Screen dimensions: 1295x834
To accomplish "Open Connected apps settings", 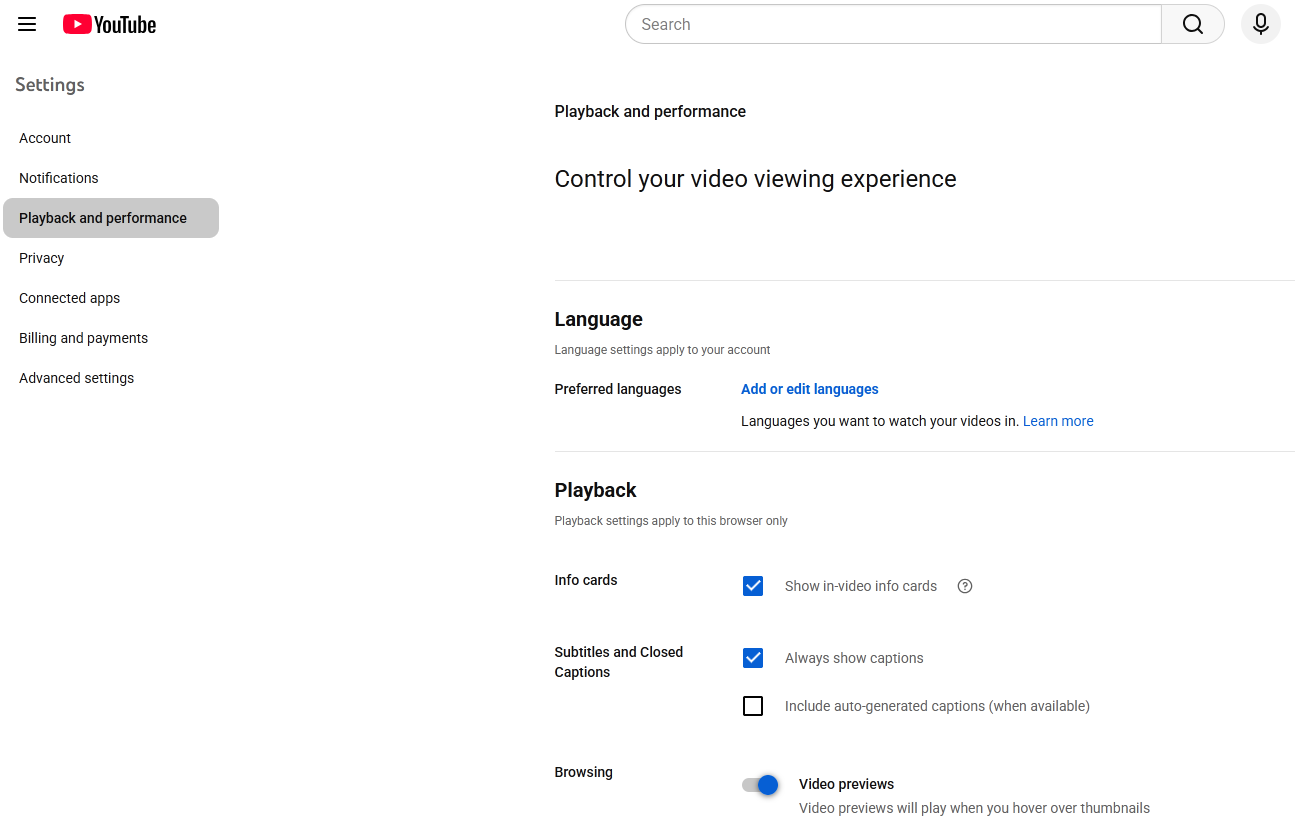I will tap(69, 298).
